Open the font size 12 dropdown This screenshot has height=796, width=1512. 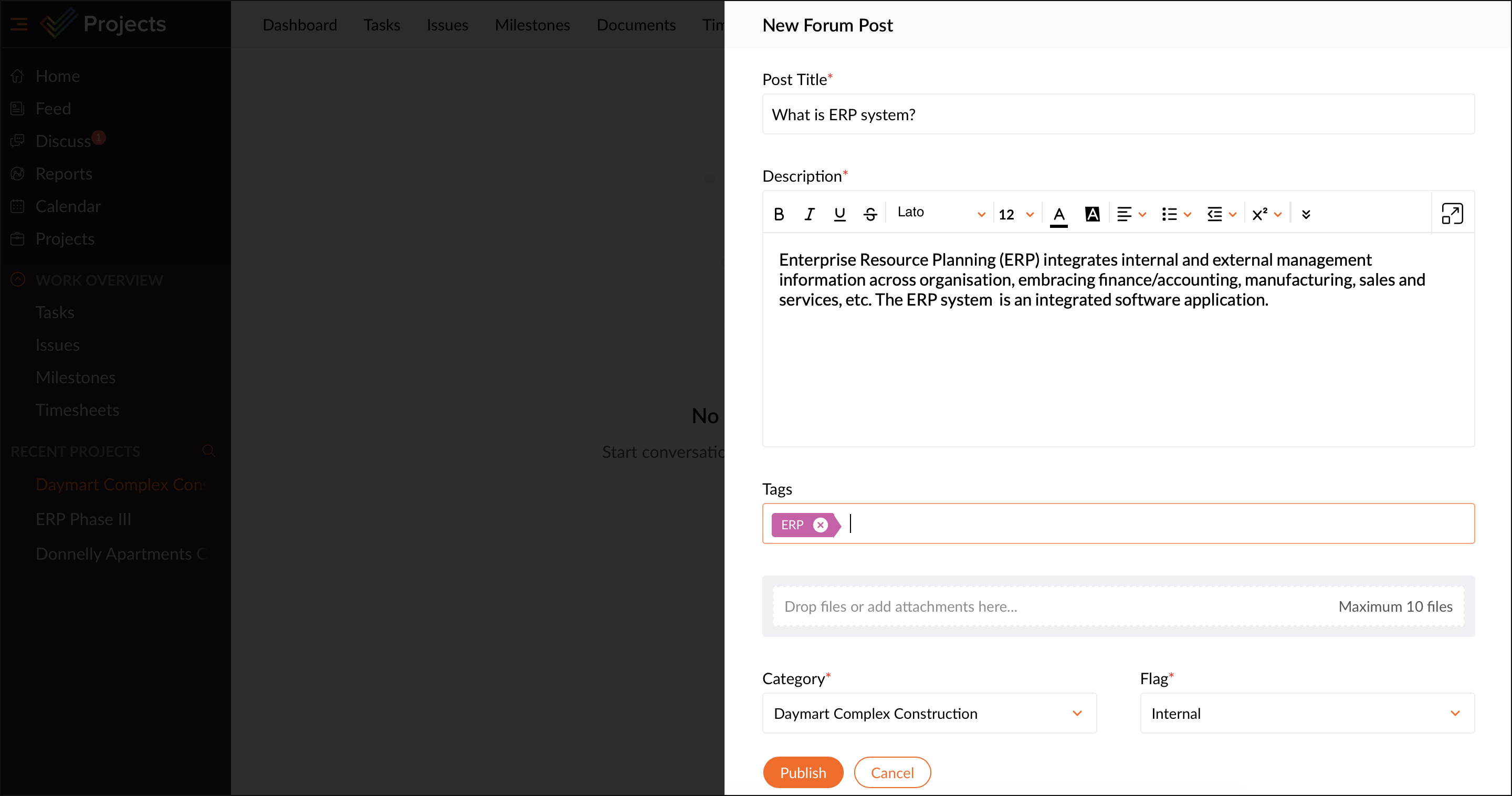click(1015, 214)
